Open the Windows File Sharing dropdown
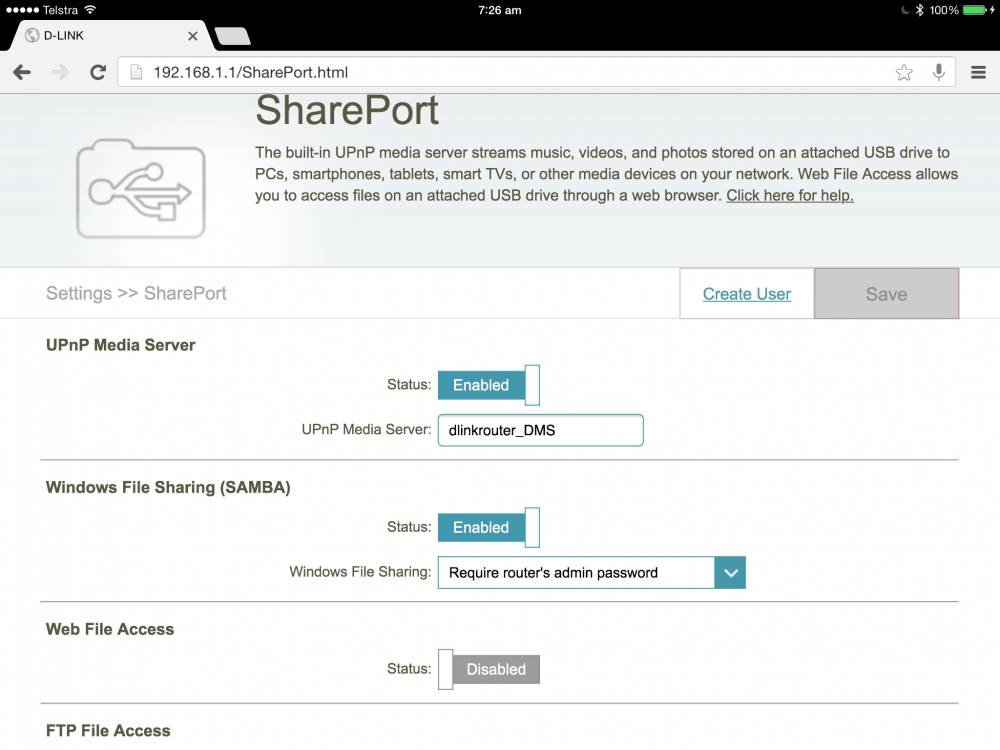 [591, 573]
